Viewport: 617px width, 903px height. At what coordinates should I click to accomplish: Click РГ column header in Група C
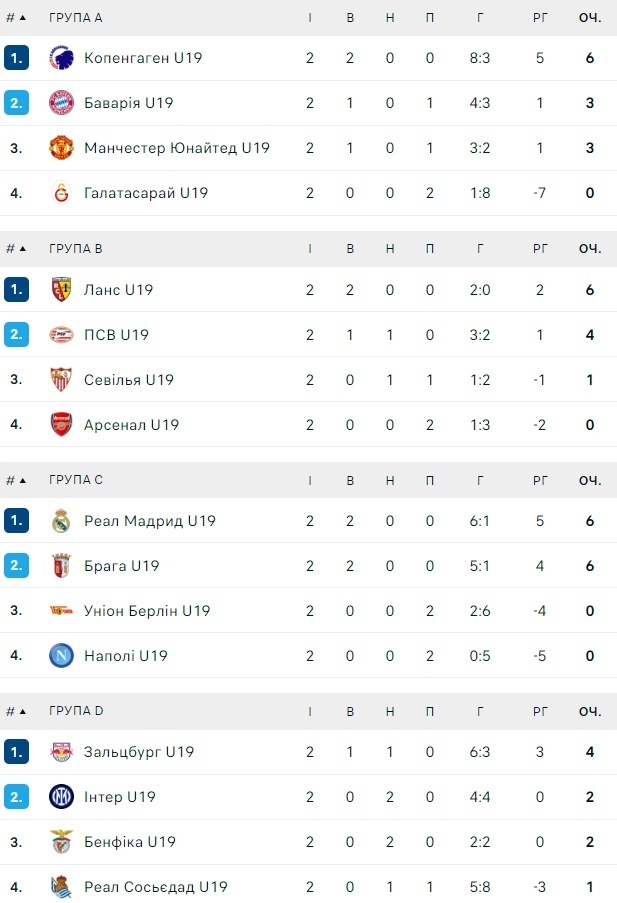click(x=540, y=480)
